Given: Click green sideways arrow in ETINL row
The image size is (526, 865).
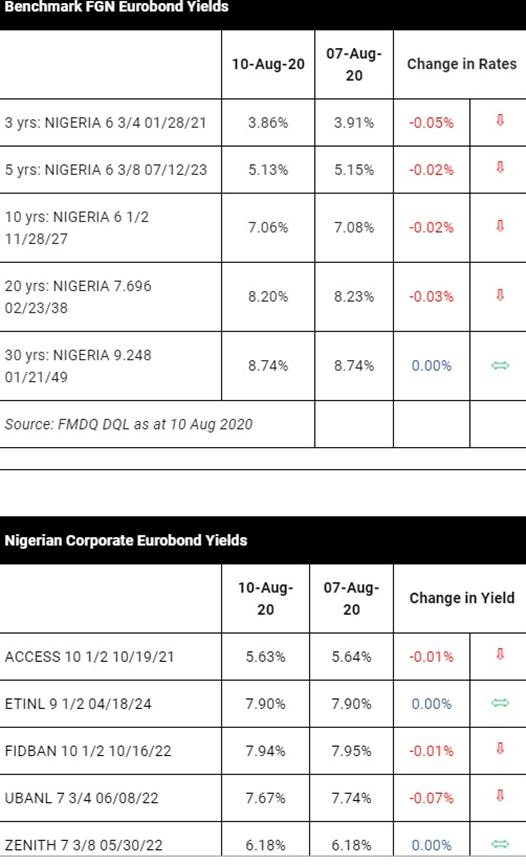Looking at the screenshot, I should (500, 703).
